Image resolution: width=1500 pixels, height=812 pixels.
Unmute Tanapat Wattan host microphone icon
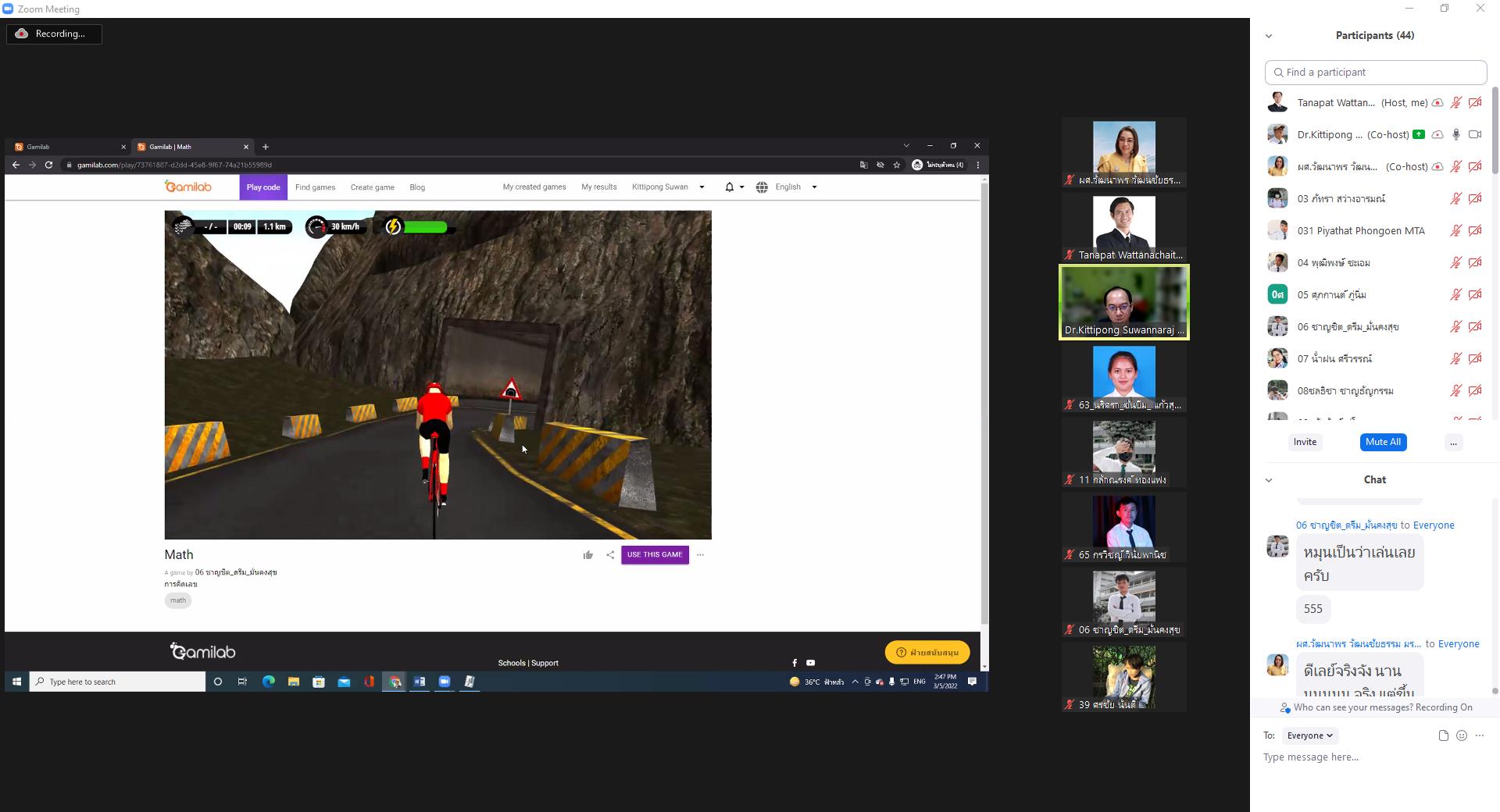(1455, 102)
